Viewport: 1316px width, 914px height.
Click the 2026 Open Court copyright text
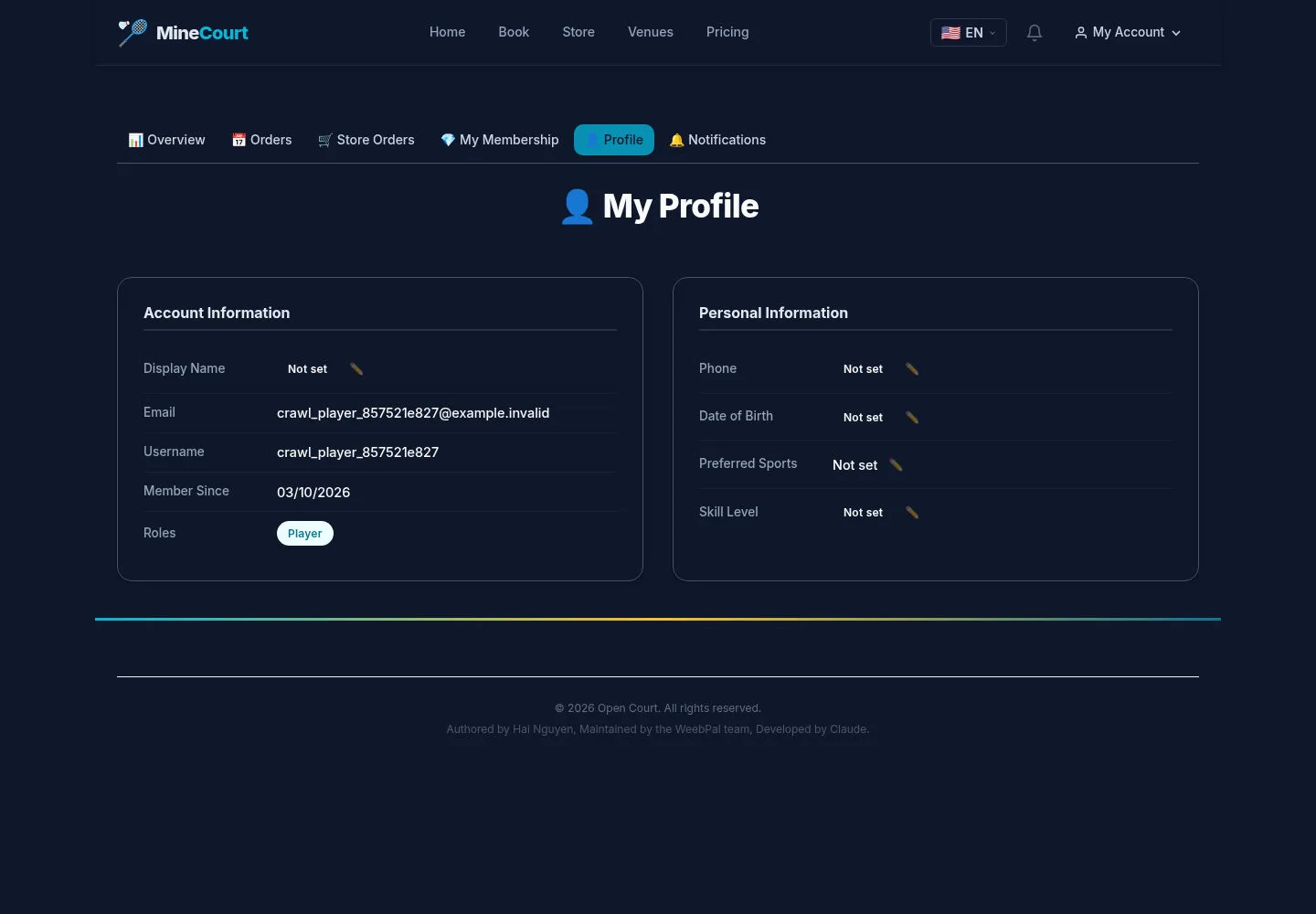[658, 708]
